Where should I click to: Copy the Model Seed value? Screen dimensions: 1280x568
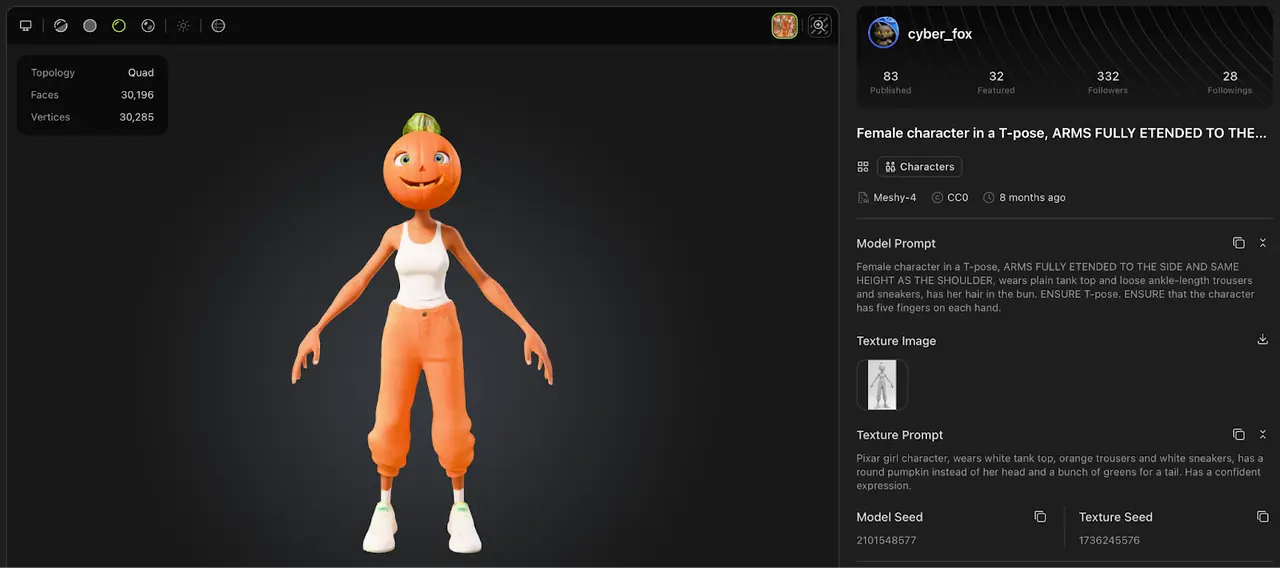tap(1040, 517)
